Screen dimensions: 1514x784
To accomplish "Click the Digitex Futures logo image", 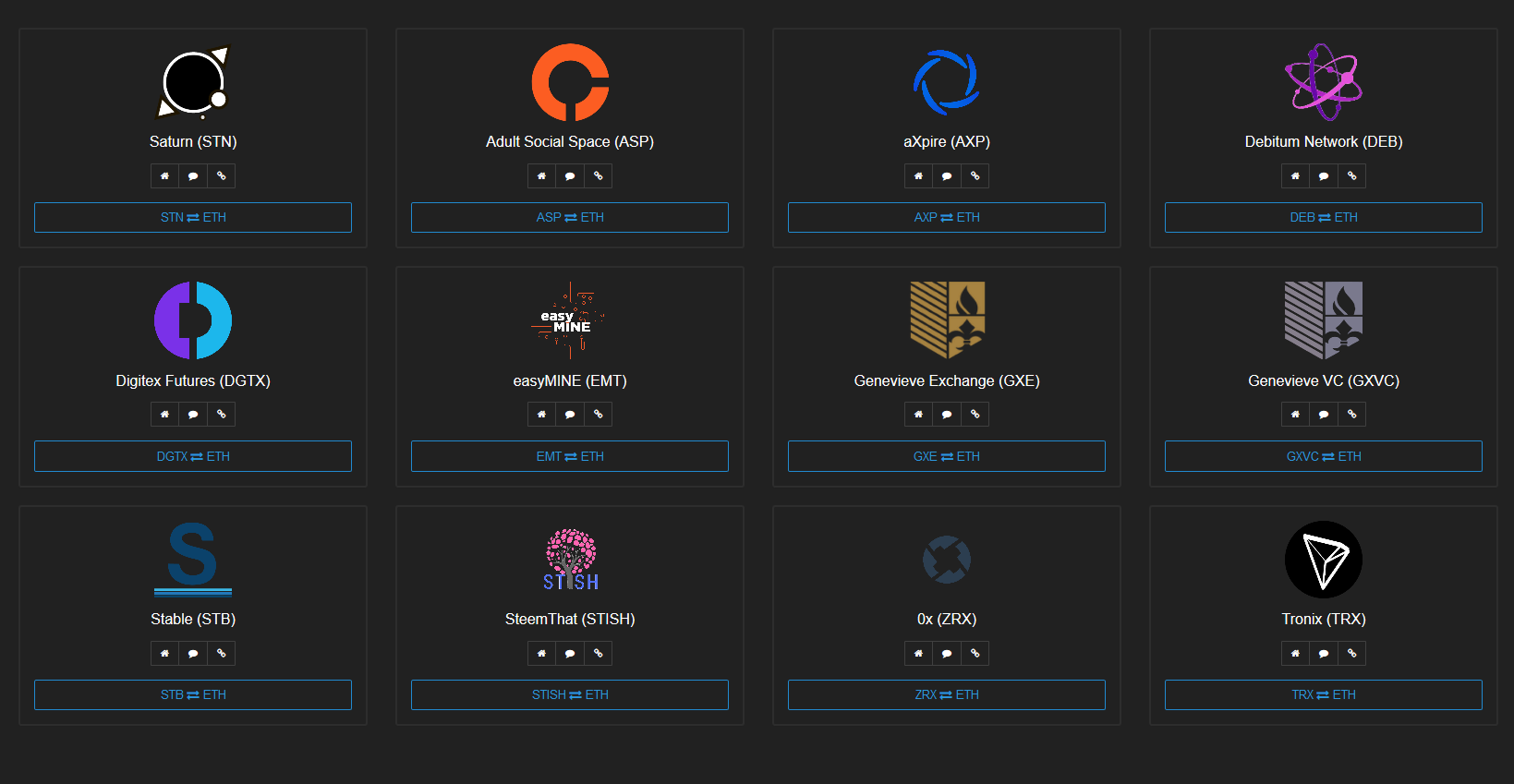I will [193, 320].
